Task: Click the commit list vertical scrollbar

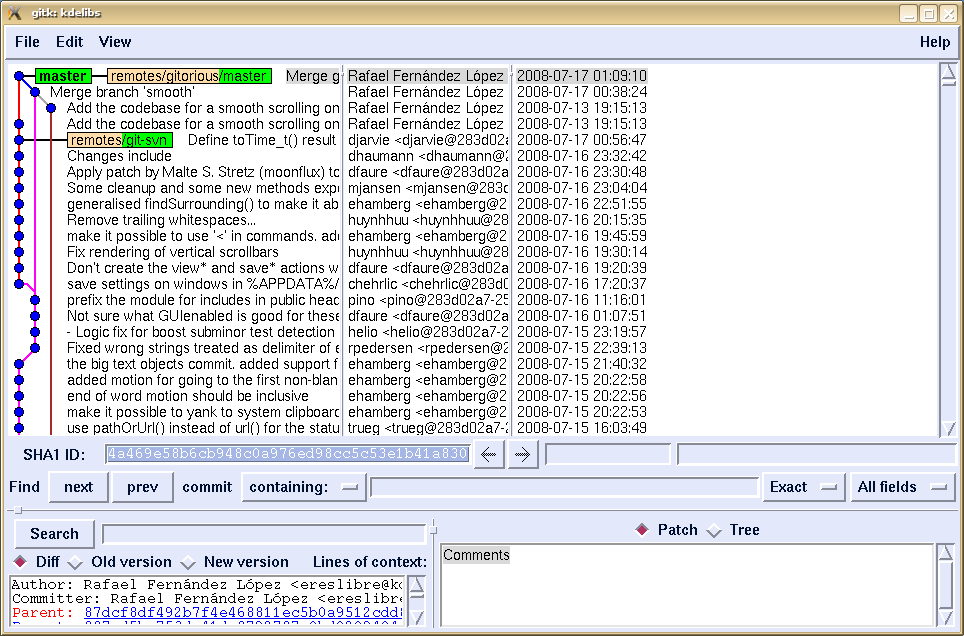Action: pos(947,250)
